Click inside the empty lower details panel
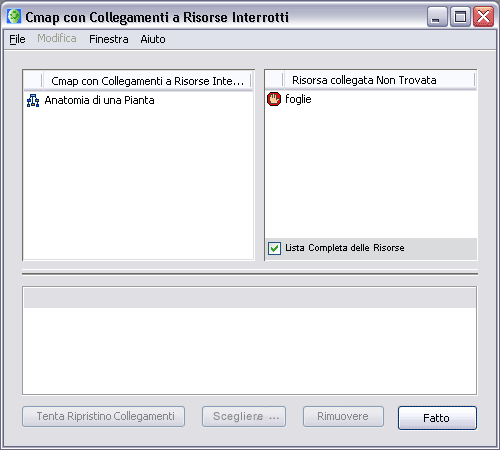This screenshot has height=450, width=500. (250, 350)
